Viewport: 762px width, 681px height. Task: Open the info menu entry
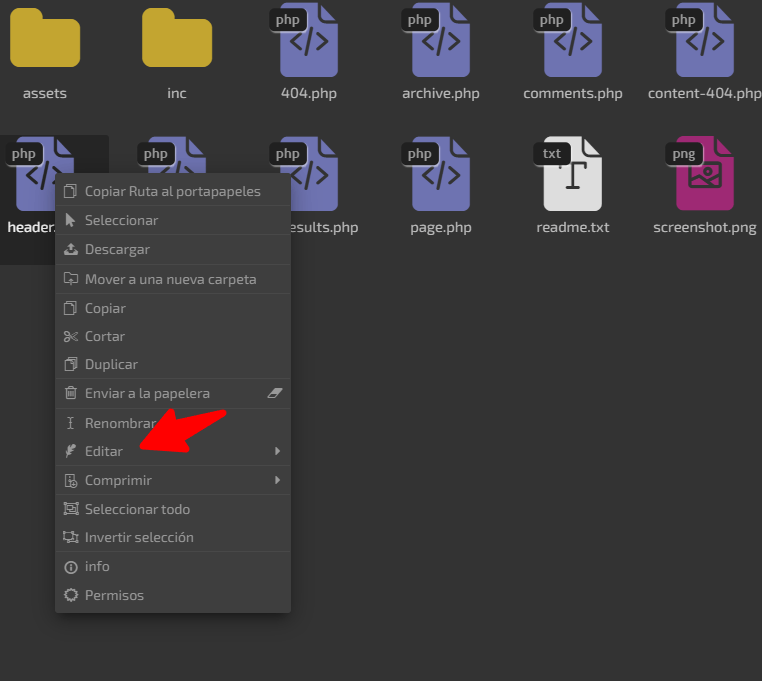click(x=173, y=567)
